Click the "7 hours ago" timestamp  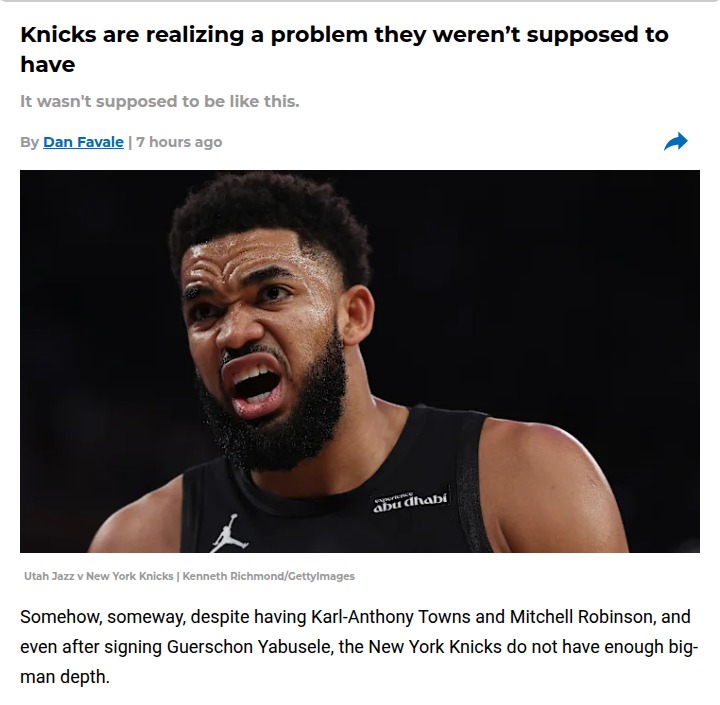click(x=179, y=142)
